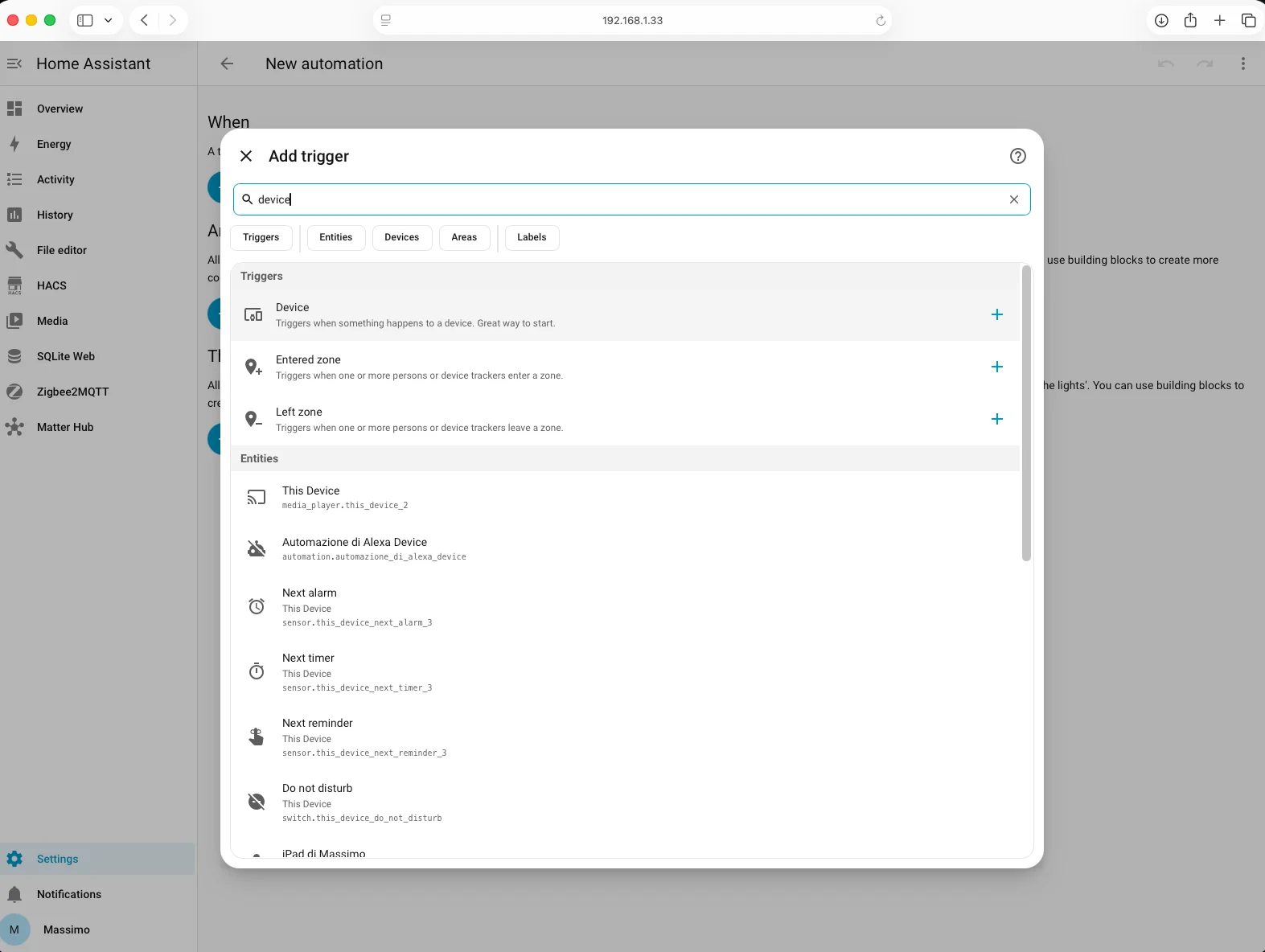Select the Devices filter chip
The width and height of the screenshot is (1265, 952).
coord(402,237)
